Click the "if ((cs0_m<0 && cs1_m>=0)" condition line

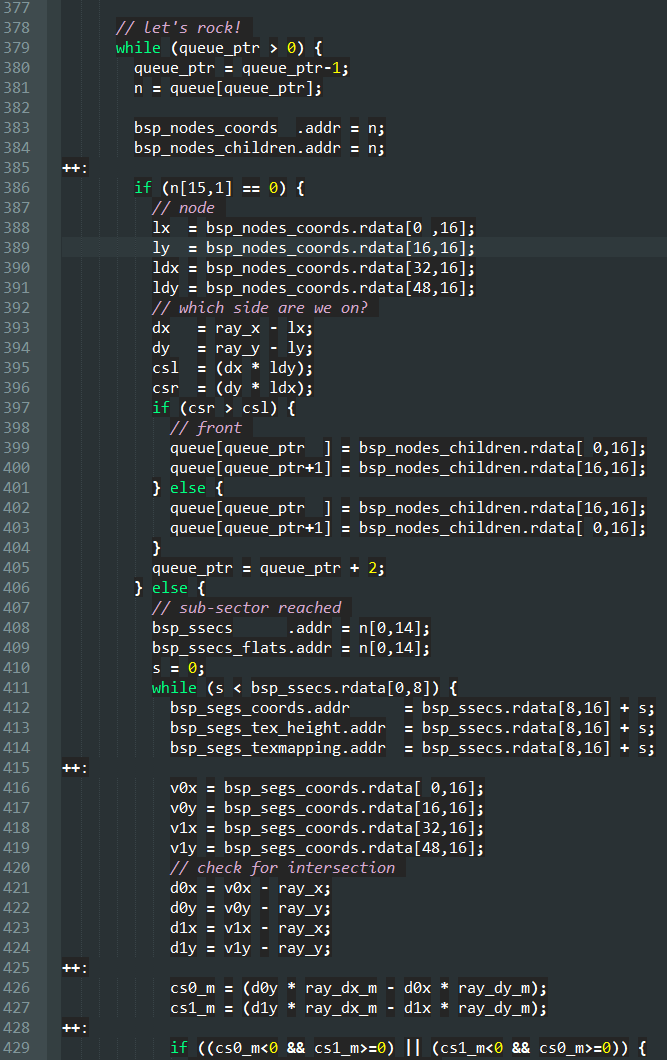408,1048
